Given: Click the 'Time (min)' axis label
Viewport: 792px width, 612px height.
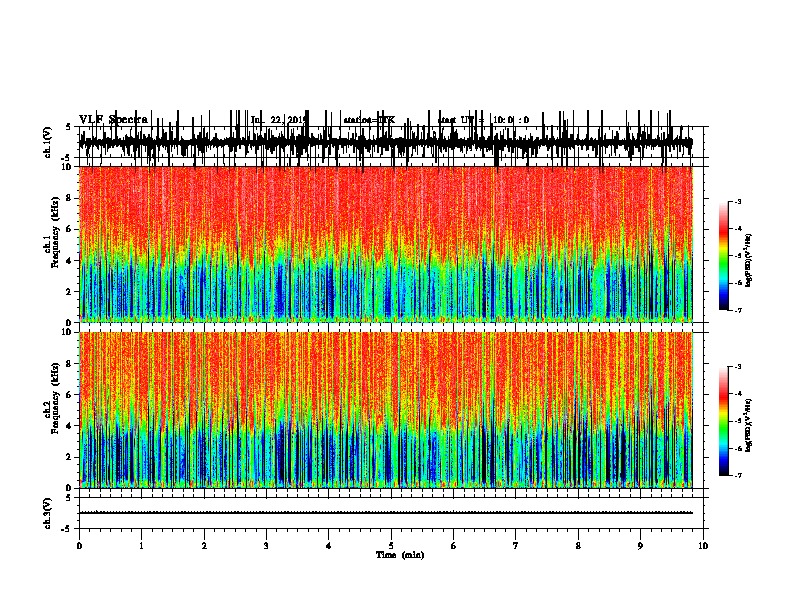Looking at the screenshot, I should [x=400, y=555].
